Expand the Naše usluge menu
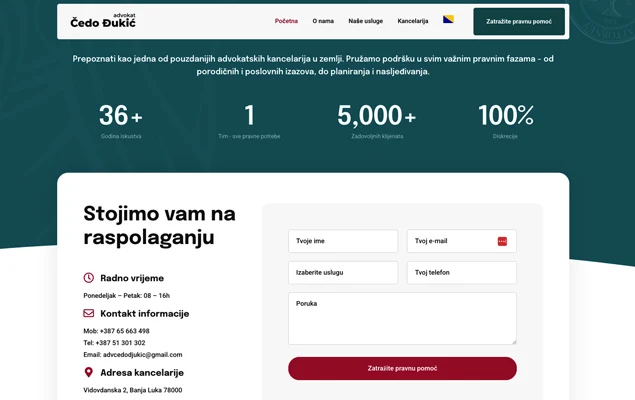The height and width of the screenshot is (400, 635). click(x=365, y=21)
